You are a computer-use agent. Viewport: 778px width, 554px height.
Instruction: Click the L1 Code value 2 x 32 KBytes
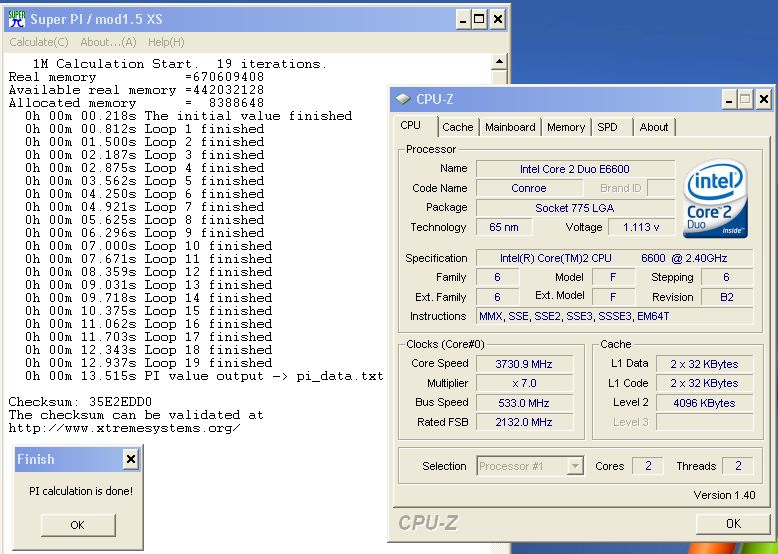coord(704,383)
